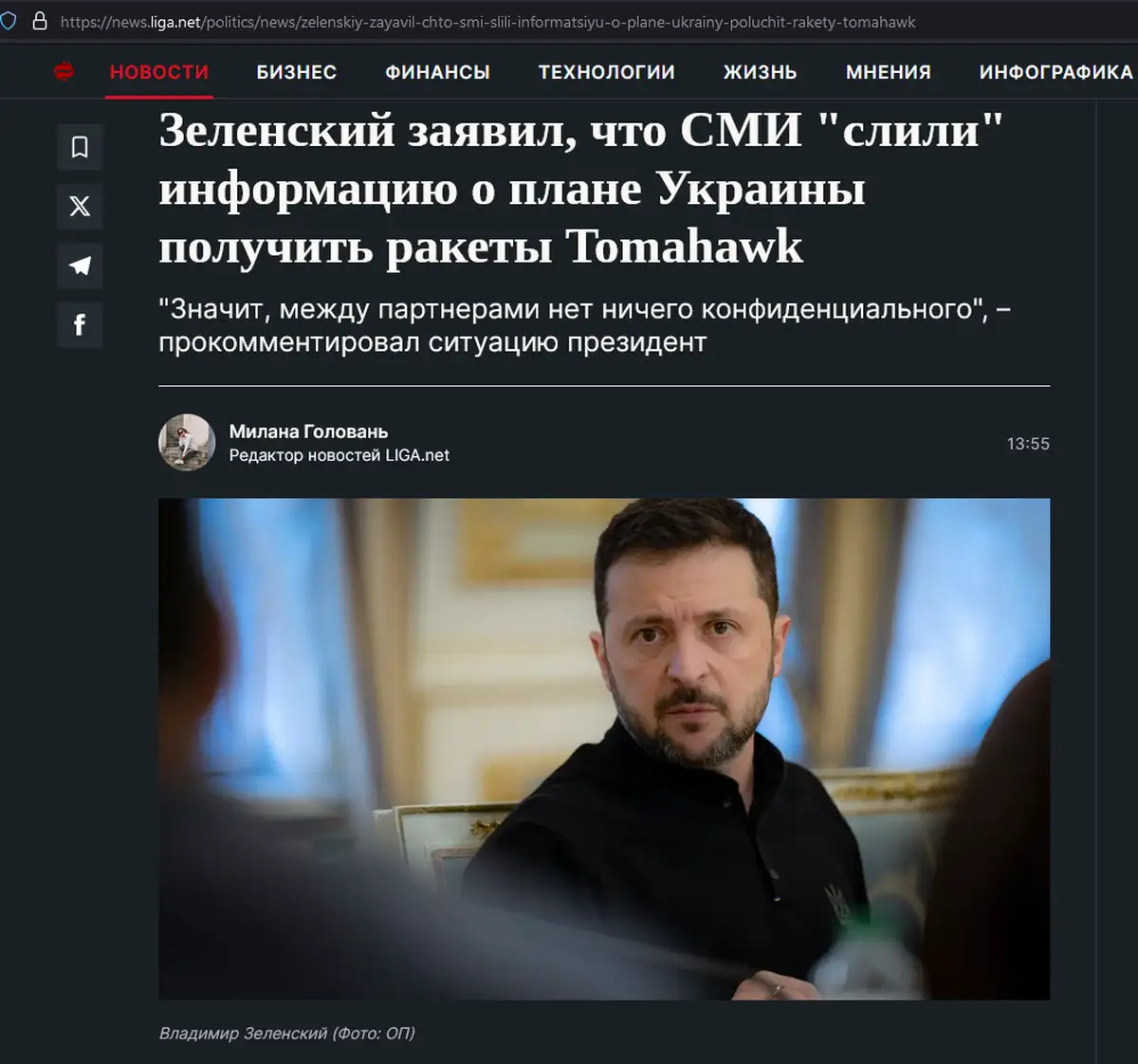This screenshot has height=1064, width=1138.
Task: Click the page URL in address bar
Action: [x=487, y=22]
